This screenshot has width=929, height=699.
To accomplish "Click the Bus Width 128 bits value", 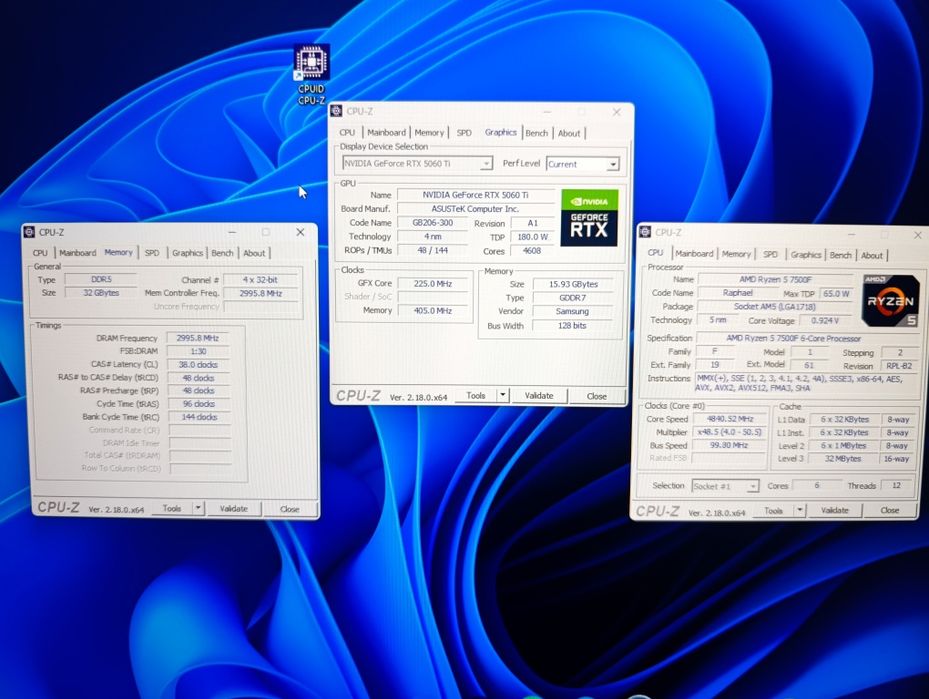I will (x=572, y=325).
